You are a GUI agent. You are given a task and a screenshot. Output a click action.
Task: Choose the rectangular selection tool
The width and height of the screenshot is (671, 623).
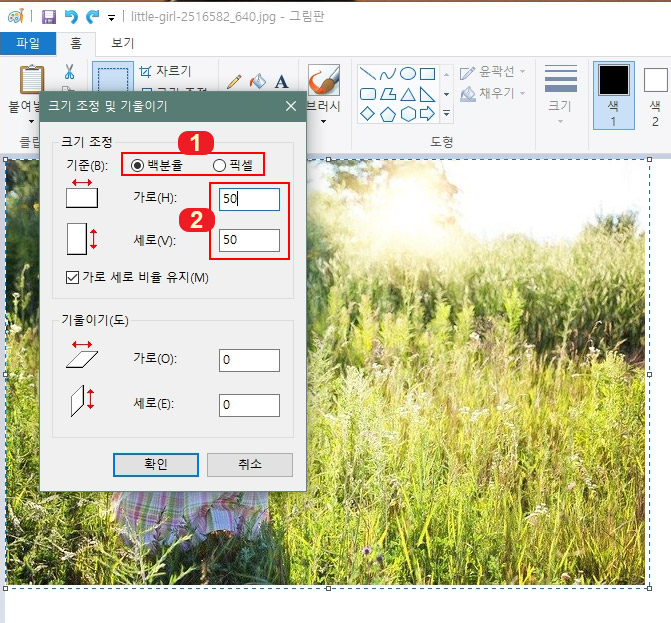coord(113,77)
